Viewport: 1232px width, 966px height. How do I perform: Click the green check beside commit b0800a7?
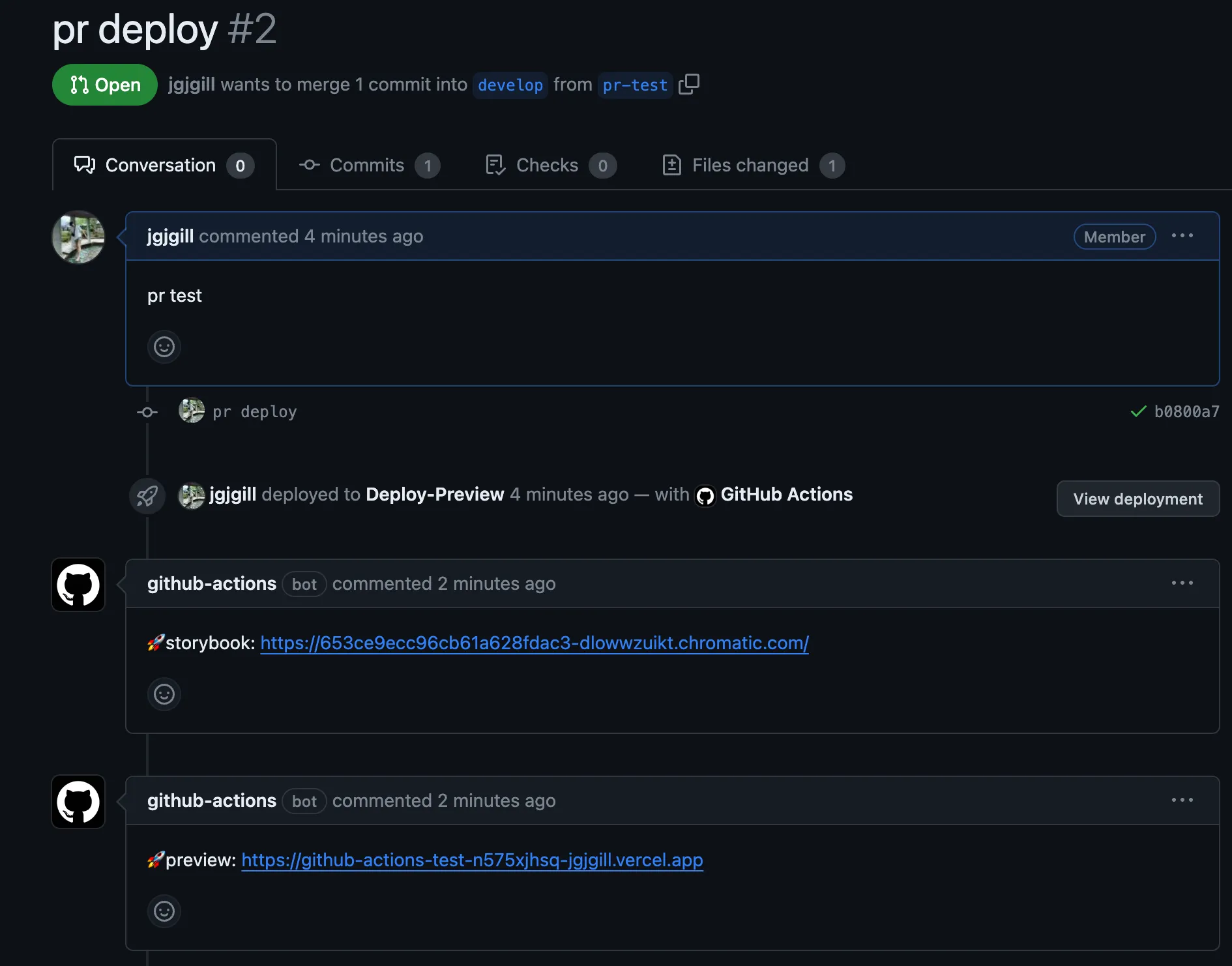tap(1137, 411)
